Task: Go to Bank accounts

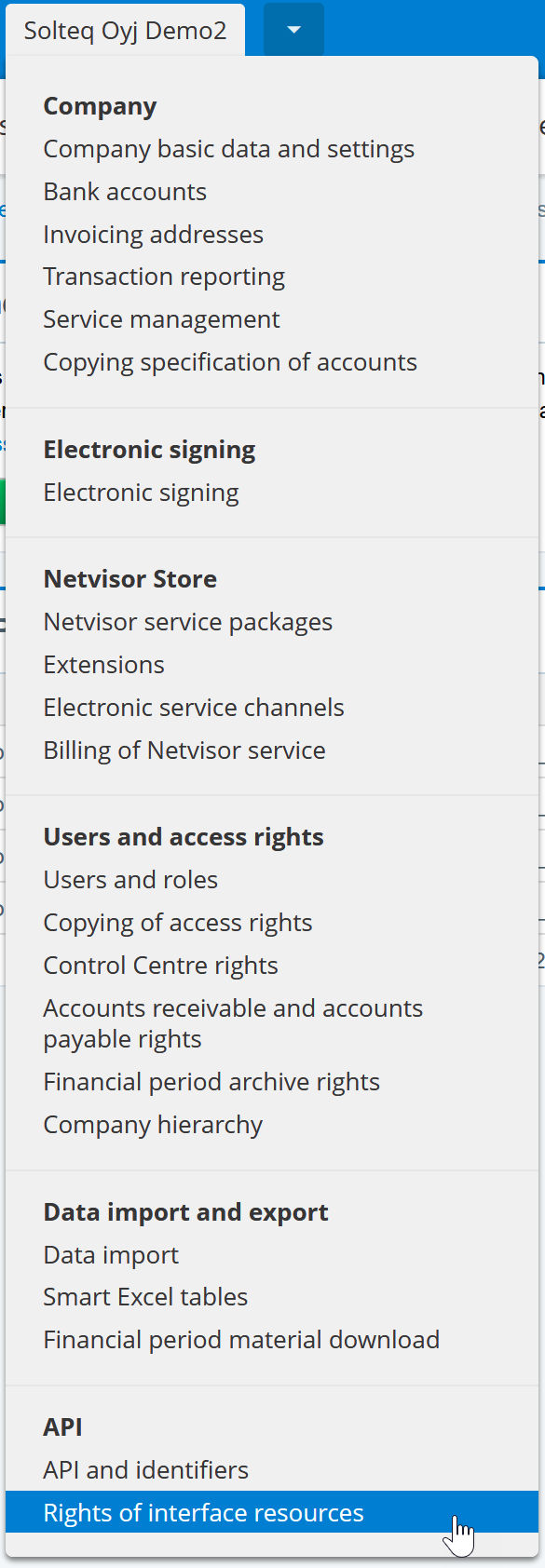Action: (125, 192)
